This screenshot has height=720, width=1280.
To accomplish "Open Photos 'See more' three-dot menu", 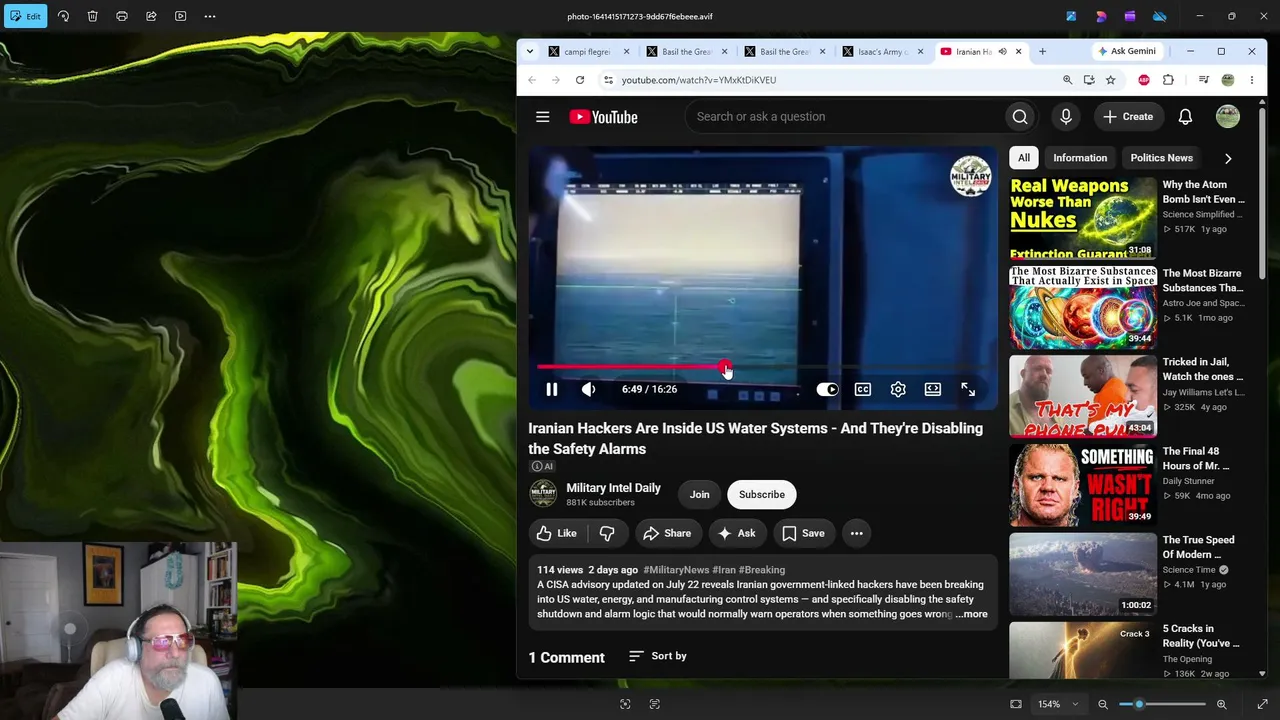I will pyautogui.click(x=210, y=16).
